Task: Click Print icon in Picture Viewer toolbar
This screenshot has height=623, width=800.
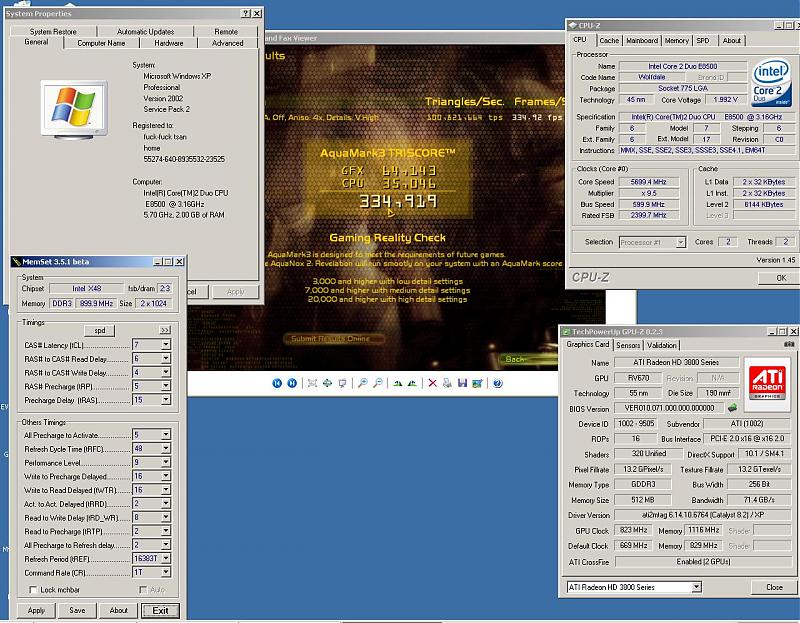Action: pyautogui.click(x=447, y=383)
